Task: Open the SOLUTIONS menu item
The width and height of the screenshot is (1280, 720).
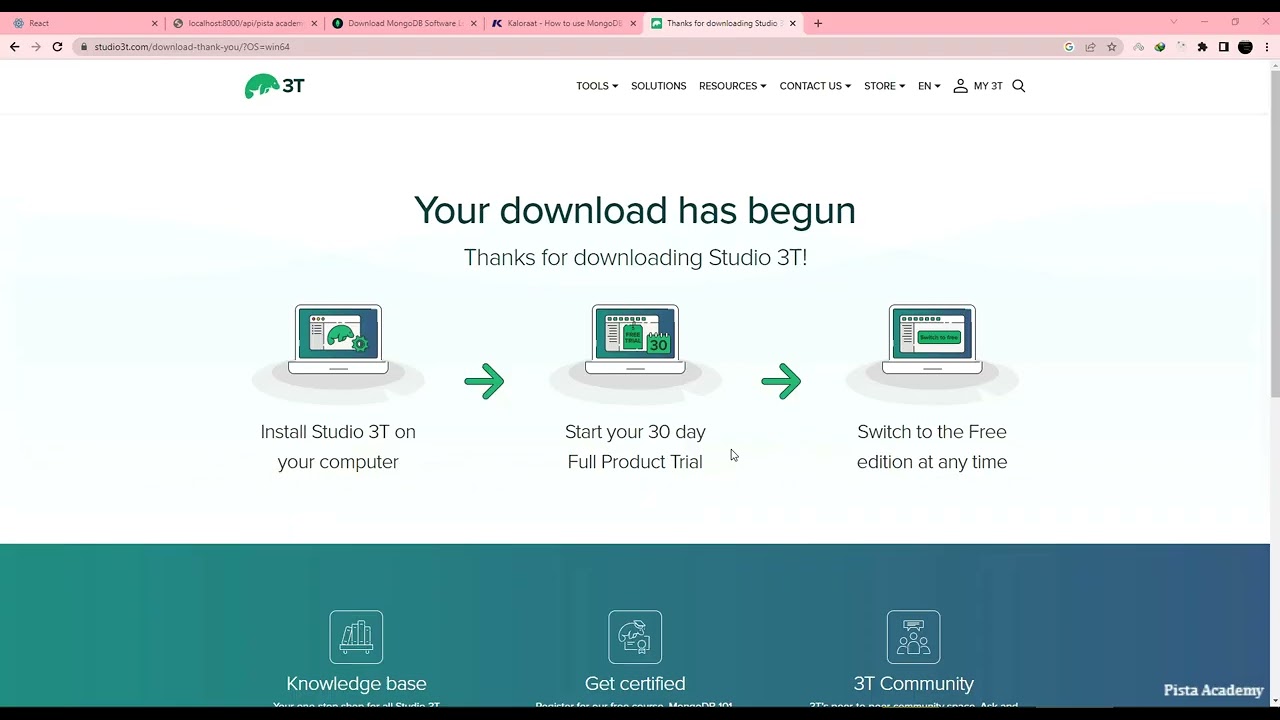Action: (x=658, y=86)
